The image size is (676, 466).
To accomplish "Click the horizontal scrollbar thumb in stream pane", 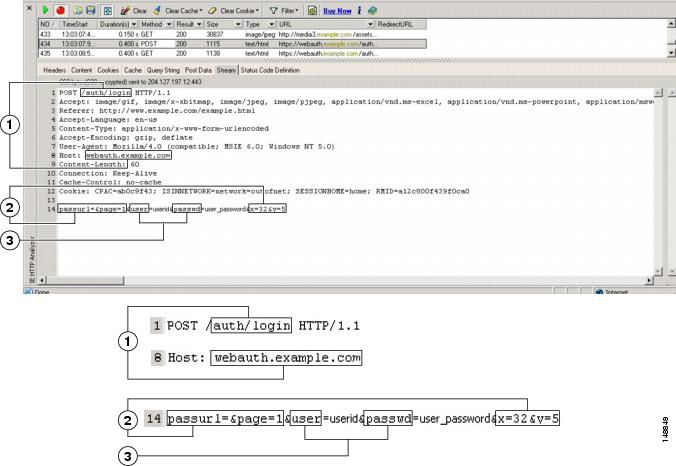I will (85, 280).
